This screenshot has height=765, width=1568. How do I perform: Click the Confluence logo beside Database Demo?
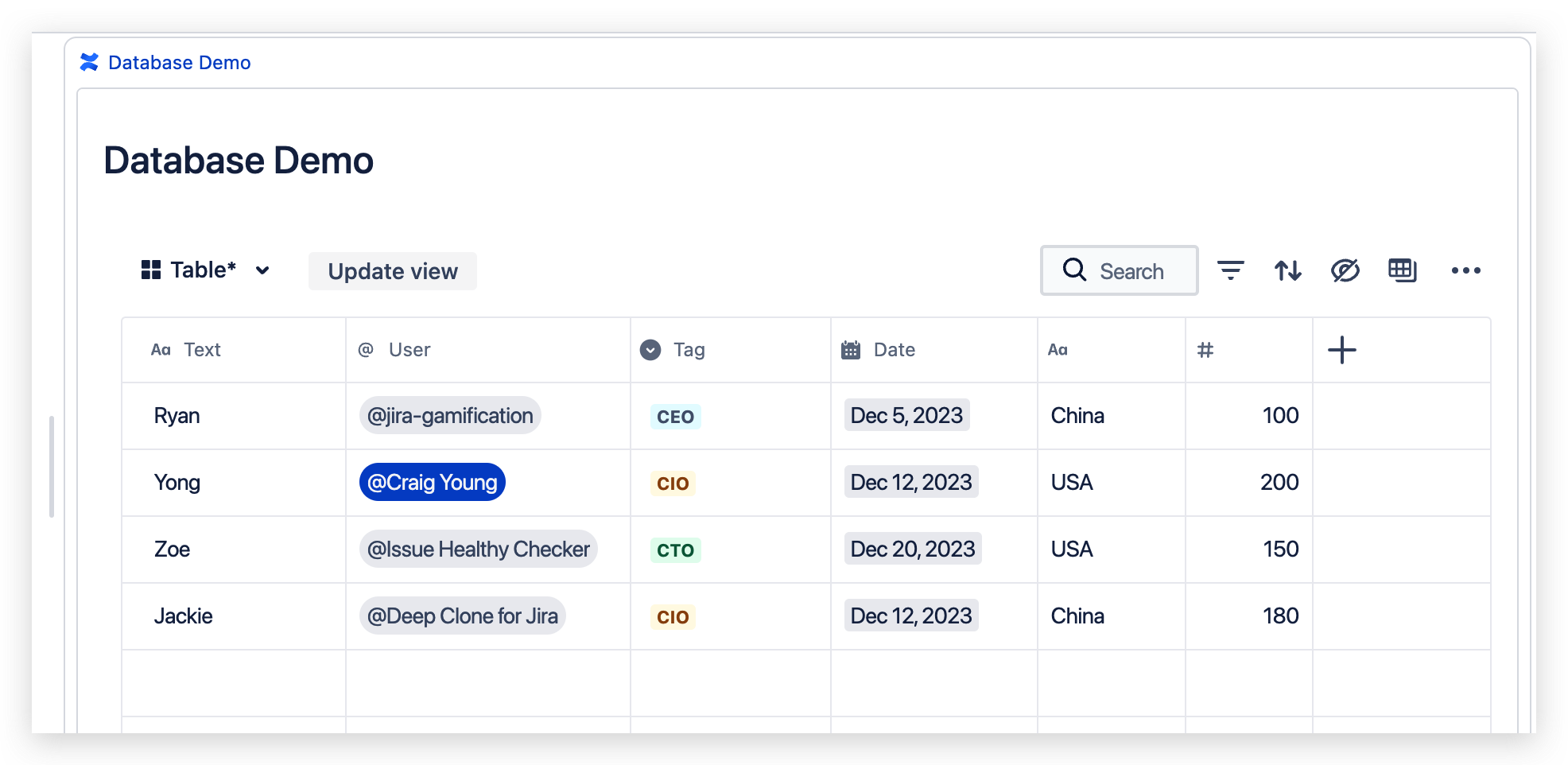pyautogui.click(x=88, y=62)
